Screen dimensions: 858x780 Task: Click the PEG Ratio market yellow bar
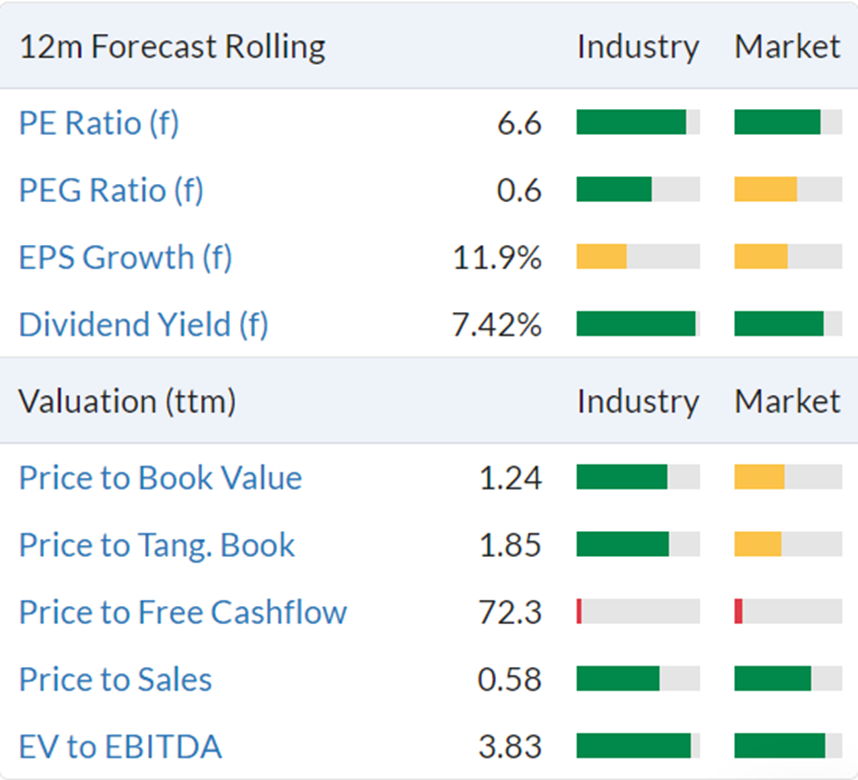point(766,189)
